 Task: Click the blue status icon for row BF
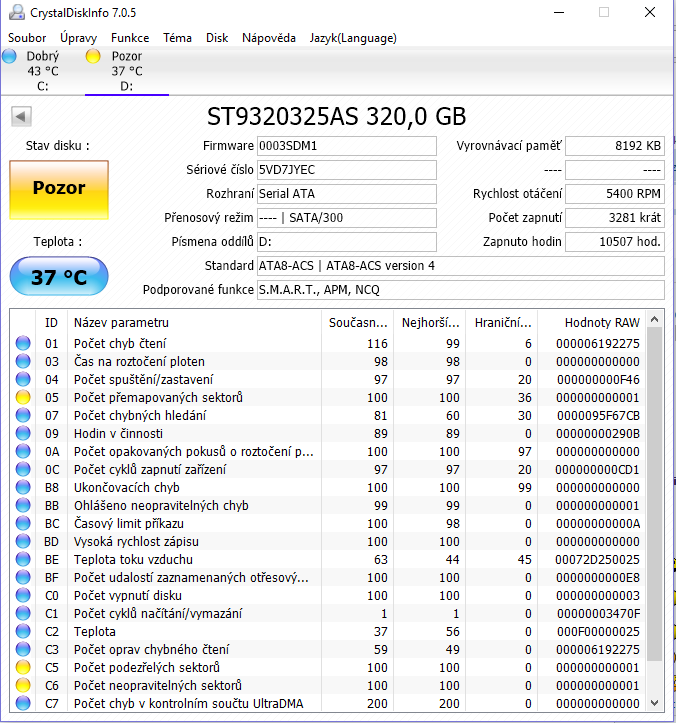pyautogui.click(x=23, y=577)
